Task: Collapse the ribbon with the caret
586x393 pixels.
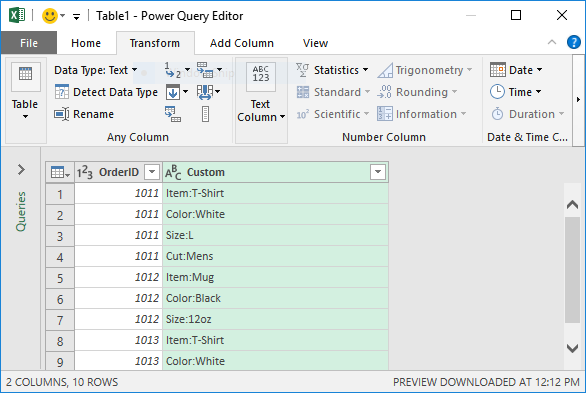Action: coord(552,42)
